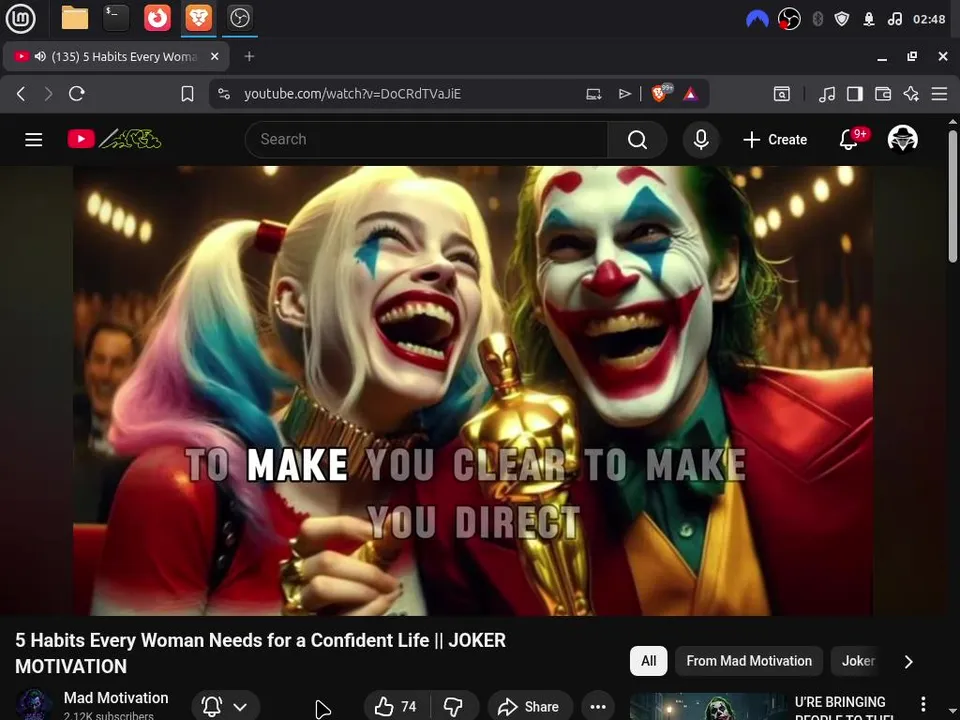Click the Brave playlist send icon
This screenshot has height=720, width=960.
pos(624,94)
